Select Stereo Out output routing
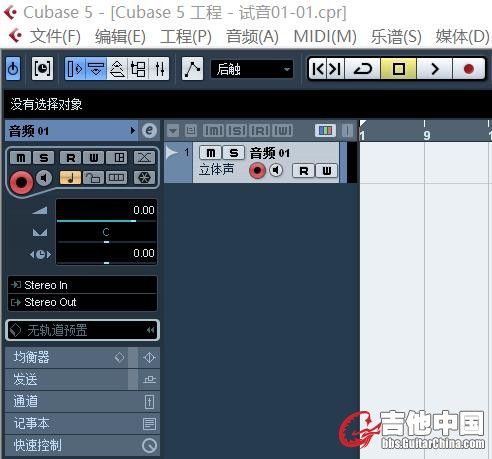The height and width of the screenshot is (459, 492). pyautogui.click(x=82, y=302)
